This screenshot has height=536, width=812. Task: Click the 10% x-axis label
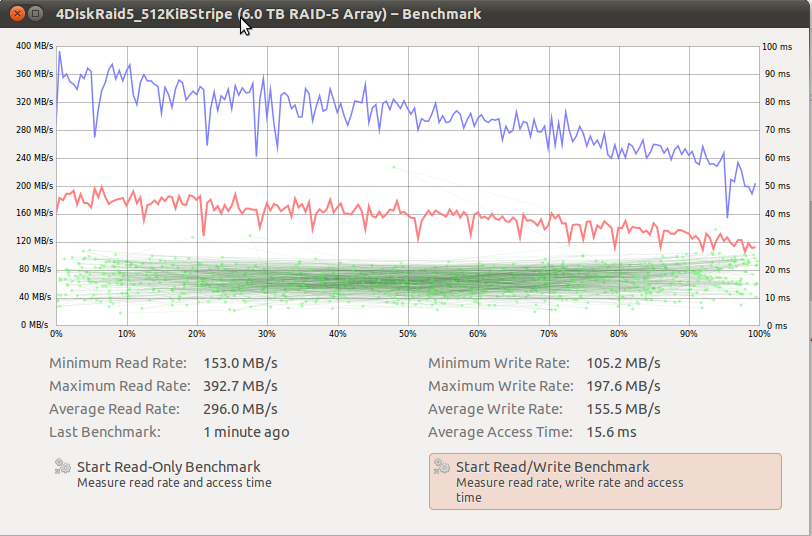(x=126, y=334)
